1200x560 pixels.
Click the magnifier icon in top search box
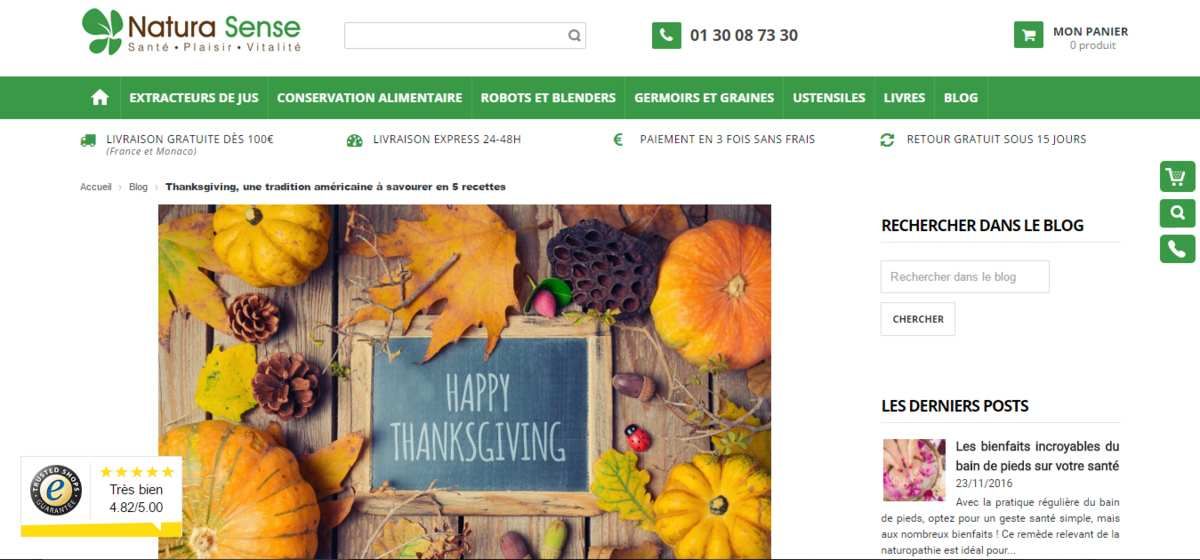(574, 35)
